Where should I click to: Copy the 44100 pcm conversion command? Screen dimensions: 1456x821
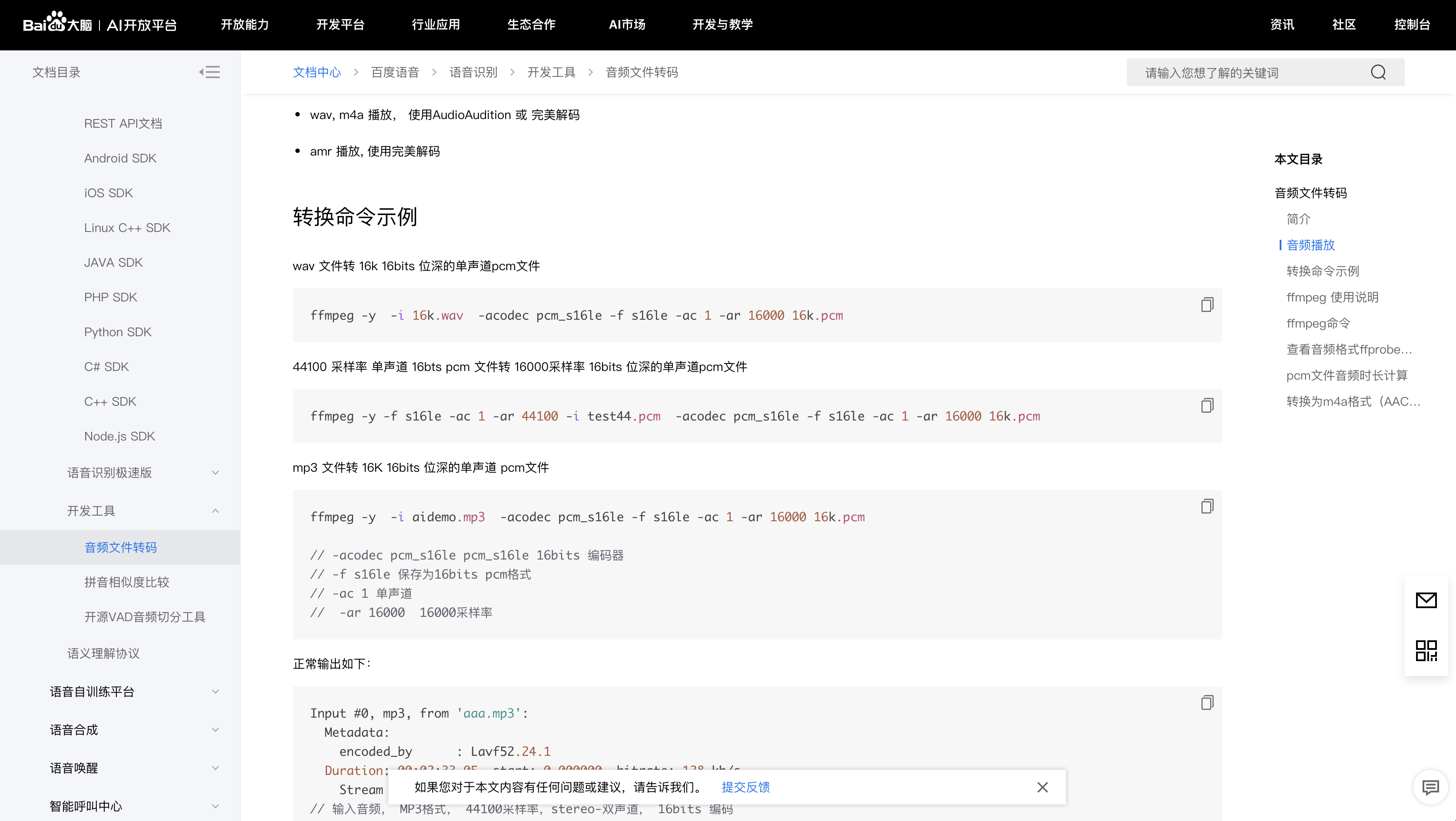1207,405
